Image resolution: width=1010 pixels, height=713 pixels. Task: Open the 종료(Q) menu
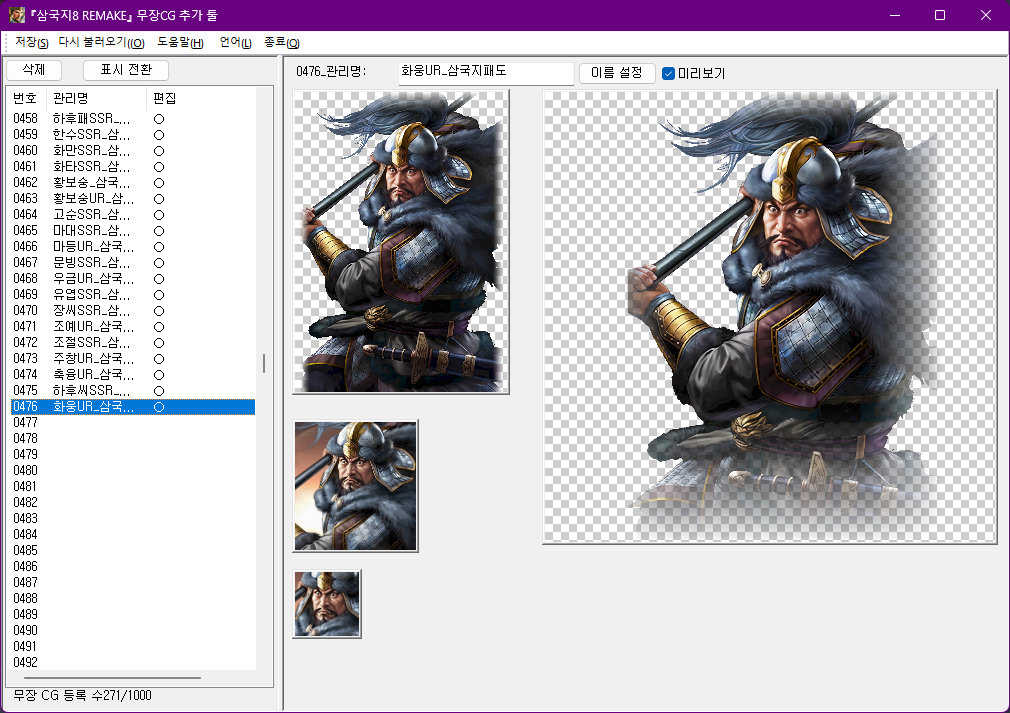click(x=281, y=43)
